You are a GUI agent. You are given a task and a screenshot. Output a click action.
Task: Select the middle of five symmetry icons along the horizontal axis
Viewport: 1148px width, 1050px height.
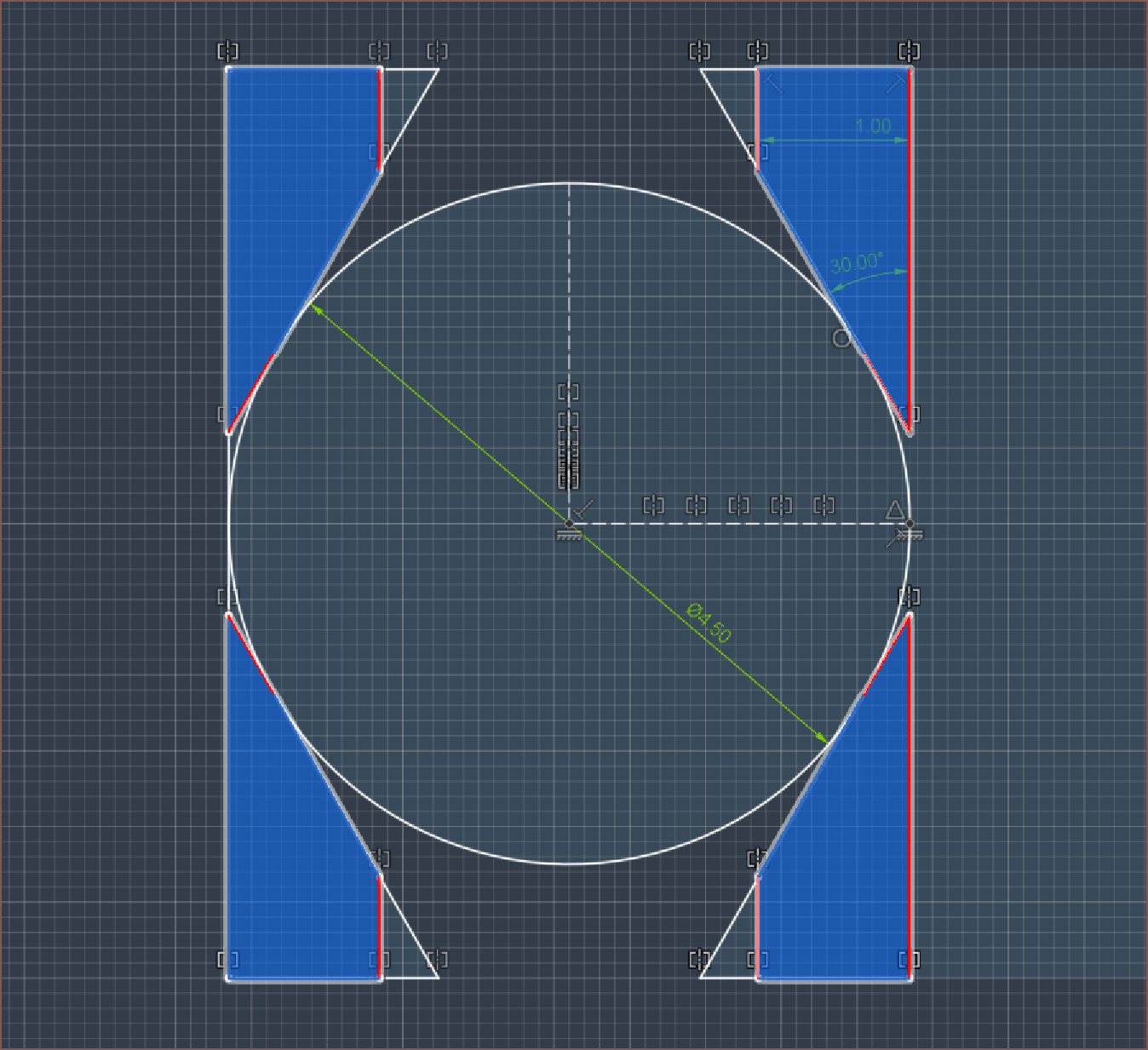[738, 505]
